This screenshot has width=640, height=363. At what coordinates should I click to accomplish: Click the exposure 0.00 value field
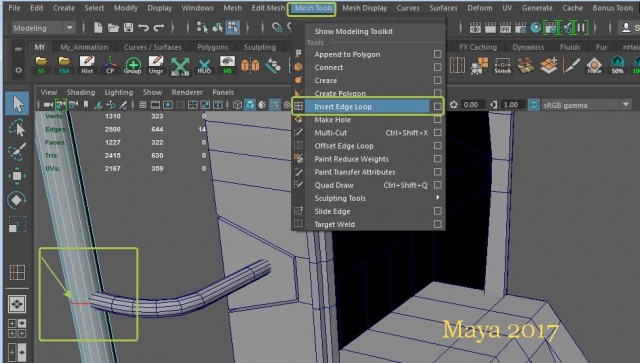472,105
